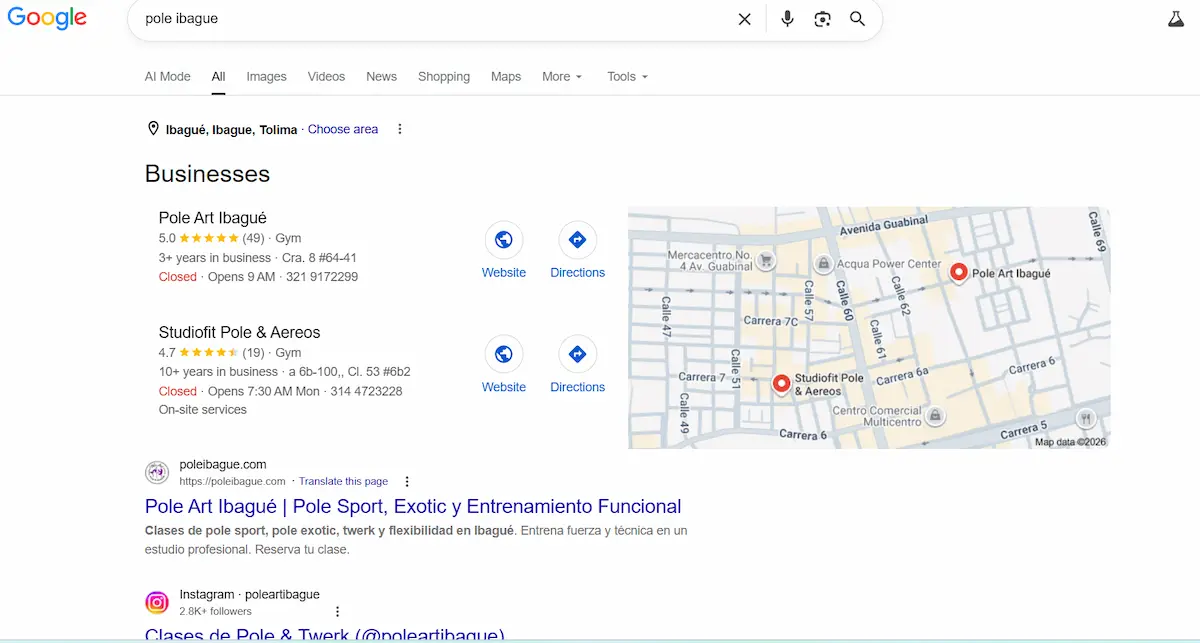Click the Avenida Guabinal label on map
1200x643 pixels.
pyautogui.click(x=884, y=226)
